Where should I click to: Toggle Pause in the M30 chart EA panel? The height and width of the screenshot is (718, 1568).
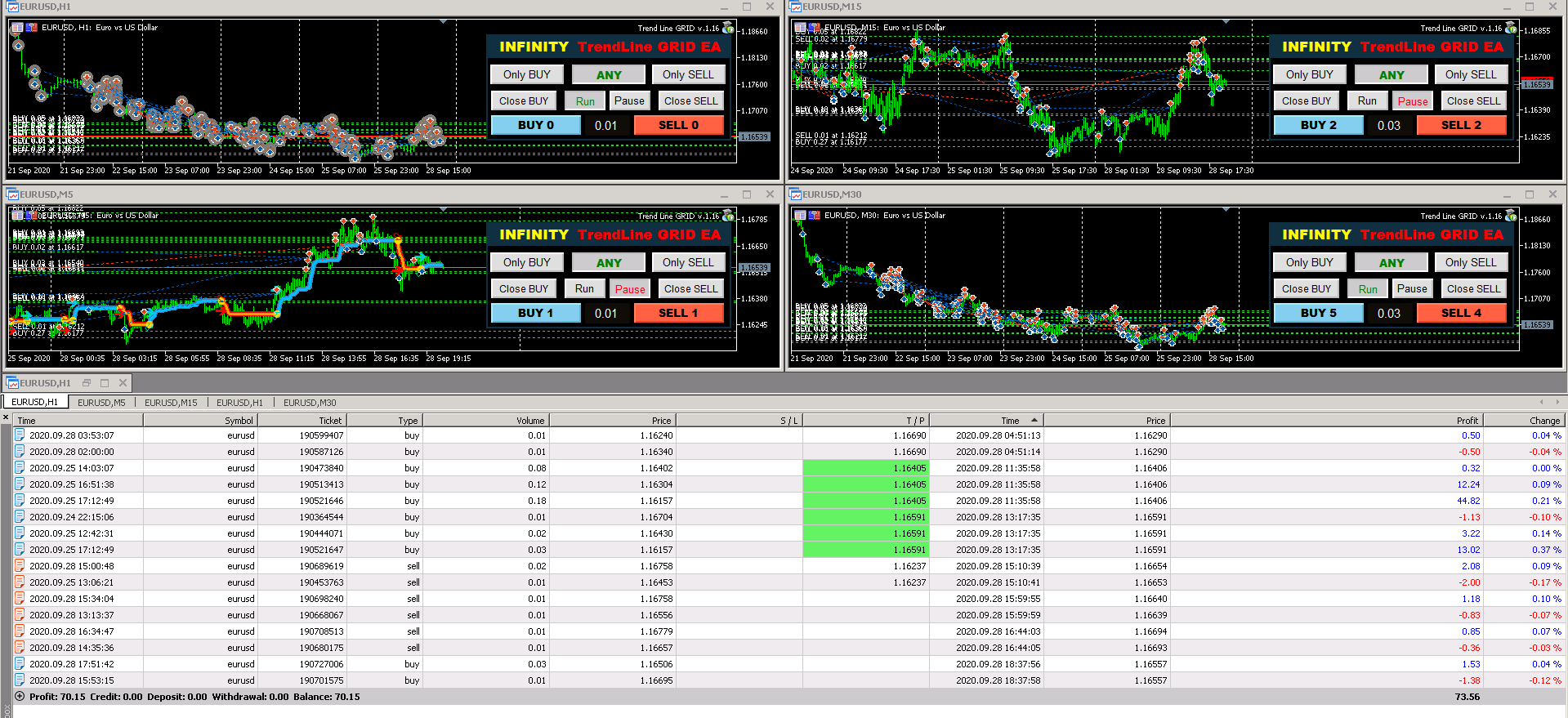pos(1412,288)
